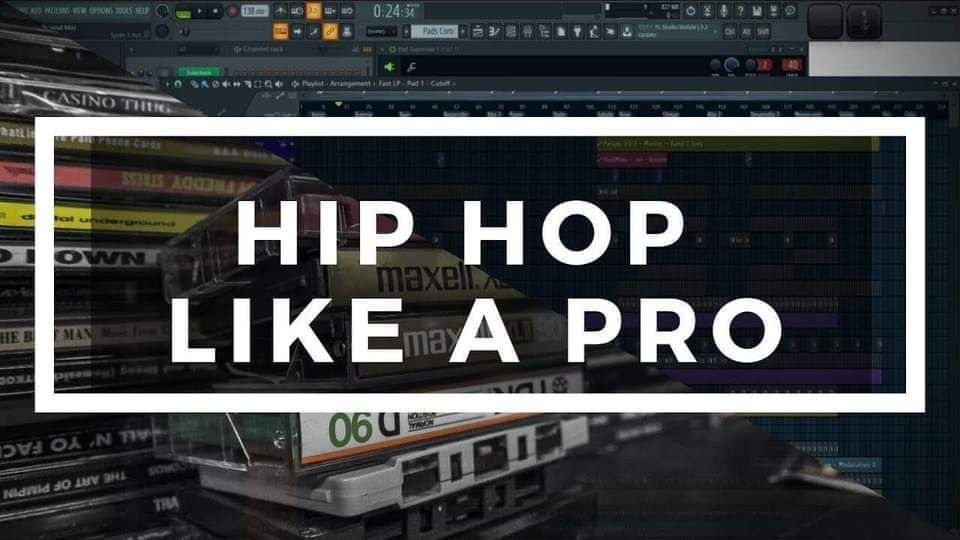Open the mixer view icon
The image size is (960, 540).
(x=527, y=31)
